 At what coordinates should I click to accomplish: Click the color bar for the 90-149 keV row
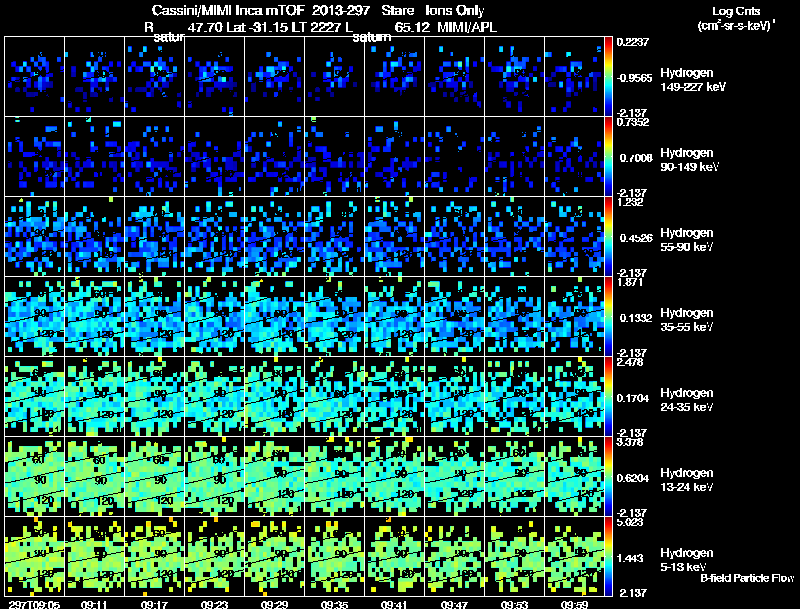[608, 156]
